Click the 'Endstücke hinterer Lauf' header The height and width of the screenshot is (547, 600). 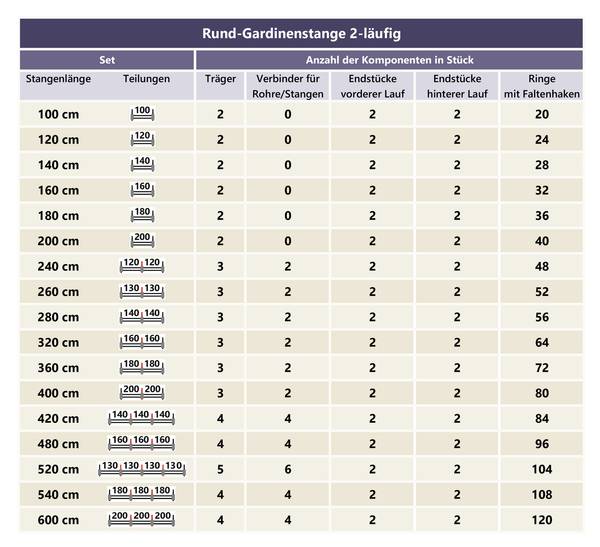(x=457, y=86)
